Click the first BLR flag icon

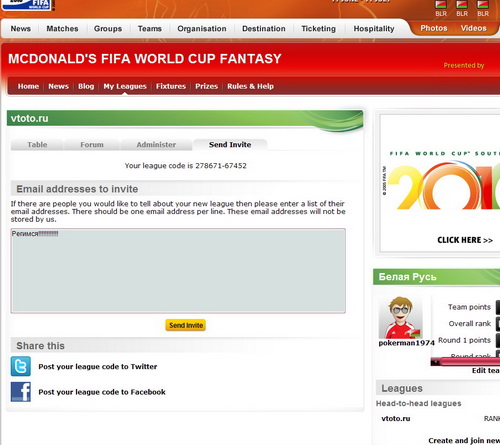[441, 4]
